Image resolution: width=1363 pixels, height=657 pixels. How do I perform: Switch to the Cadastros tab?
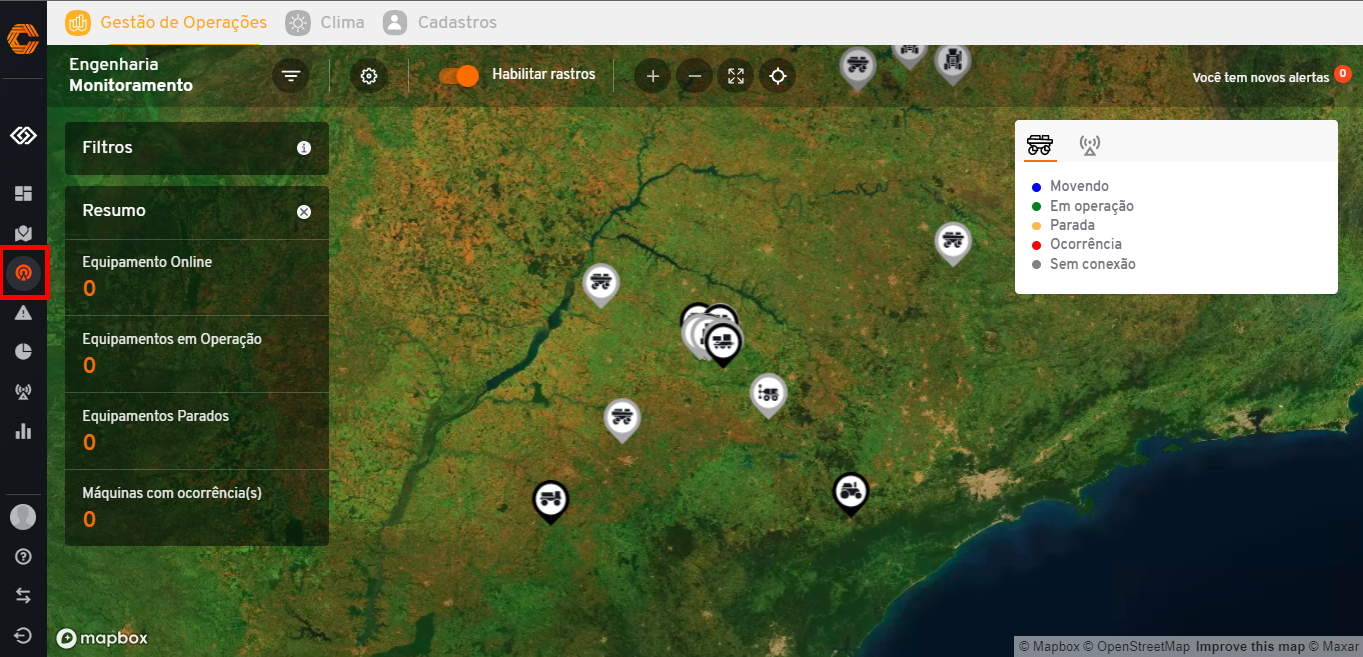(x=440, y=22)
